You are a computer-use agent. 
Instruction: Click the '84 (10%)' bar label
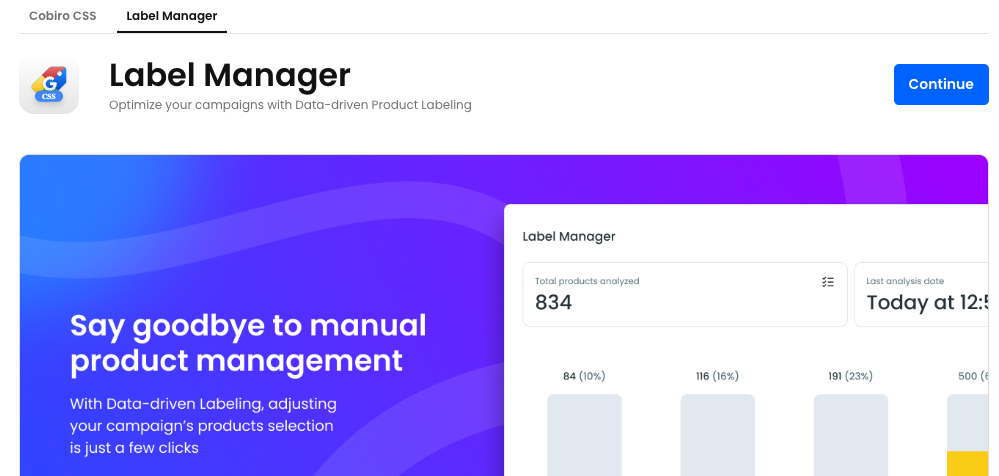point(584,376)
